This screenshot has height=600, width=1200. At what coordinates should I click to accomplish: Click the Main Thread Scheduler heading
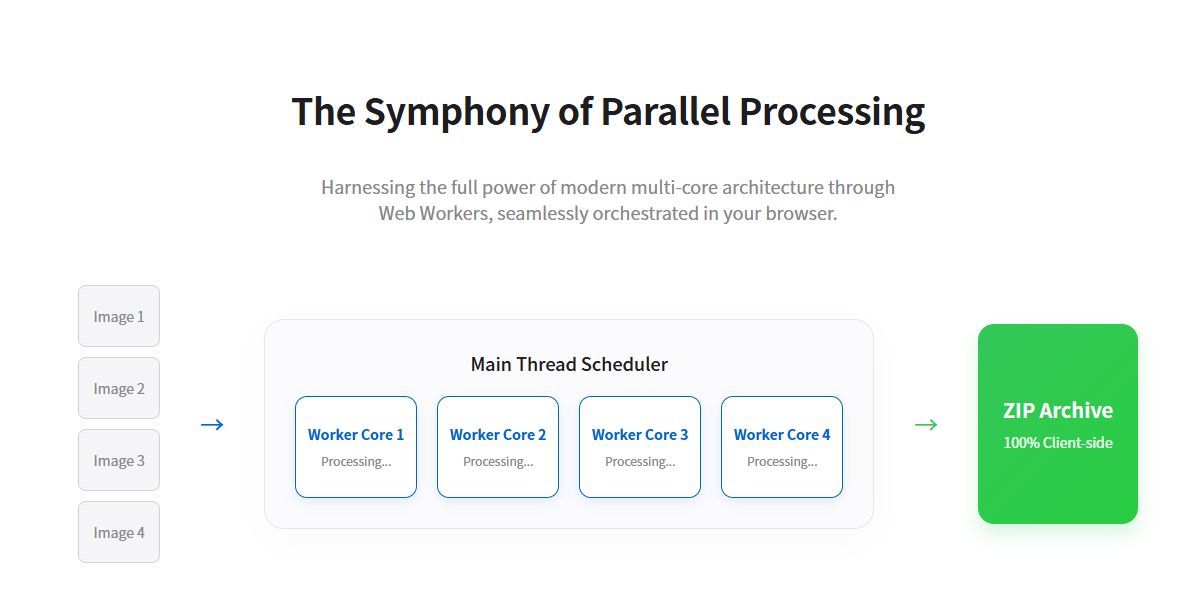pyautogui.click(x=569, y=364)
